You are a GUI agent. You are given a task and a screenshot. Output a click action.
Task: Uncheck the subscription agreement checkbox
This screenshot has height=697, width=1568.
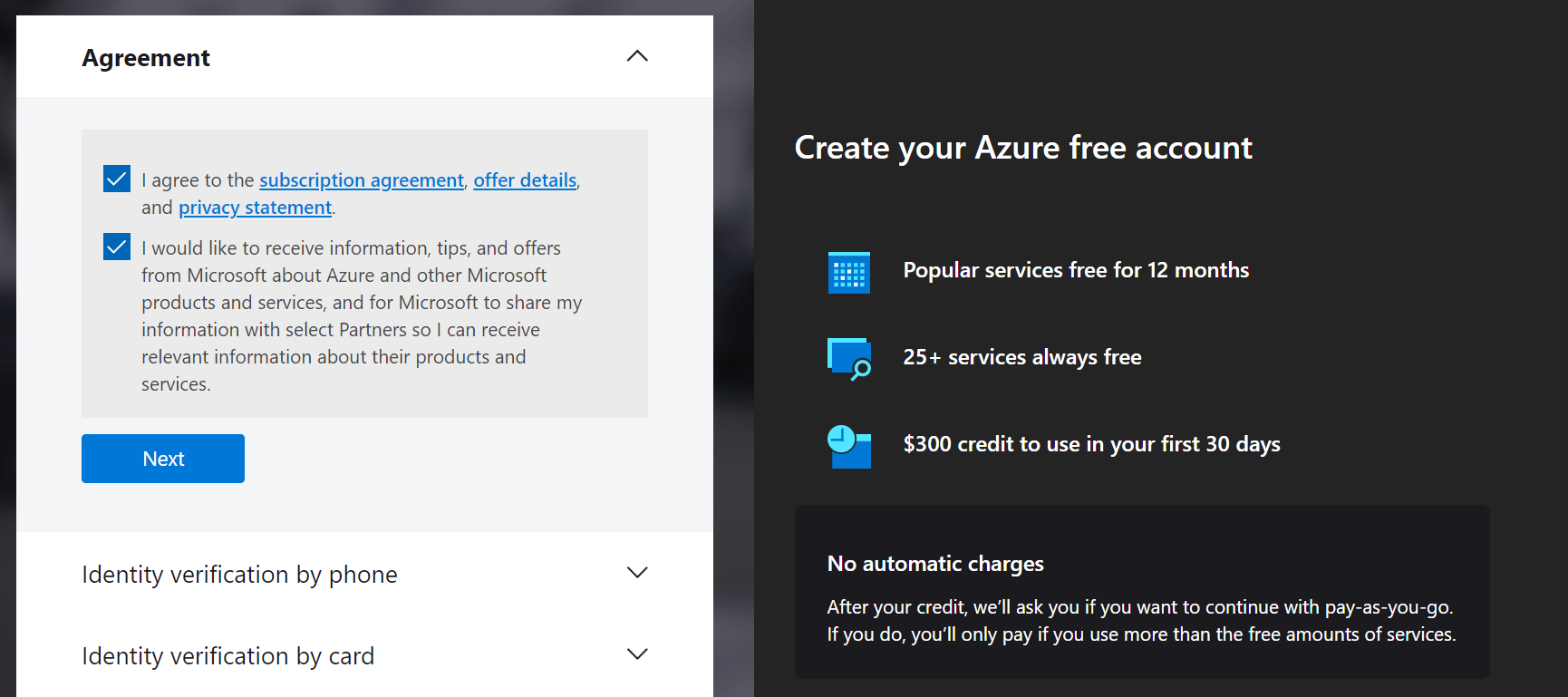(x=117, y=179)
